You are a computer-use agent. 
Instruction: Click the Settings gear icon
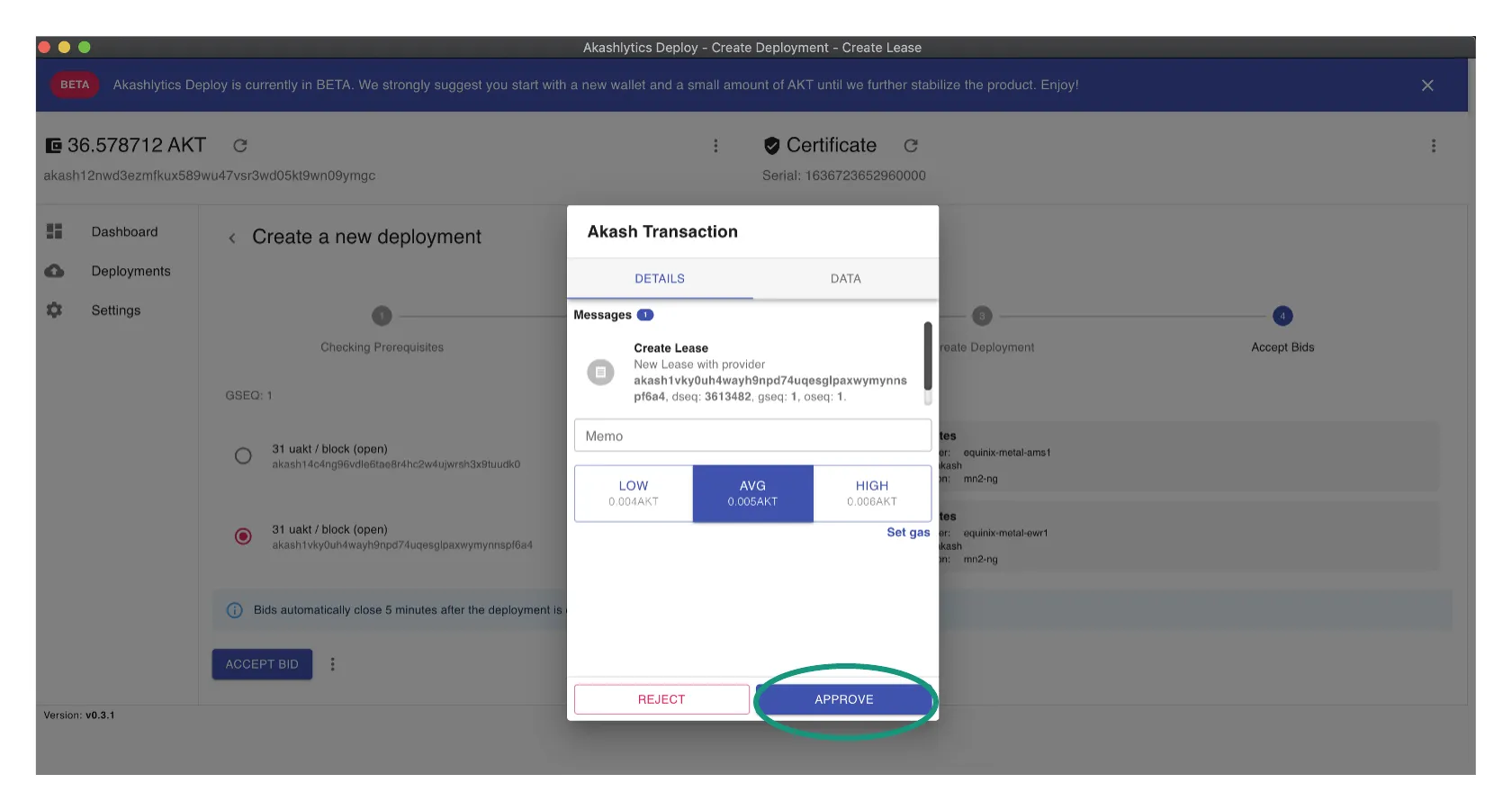tap(55, 310)
